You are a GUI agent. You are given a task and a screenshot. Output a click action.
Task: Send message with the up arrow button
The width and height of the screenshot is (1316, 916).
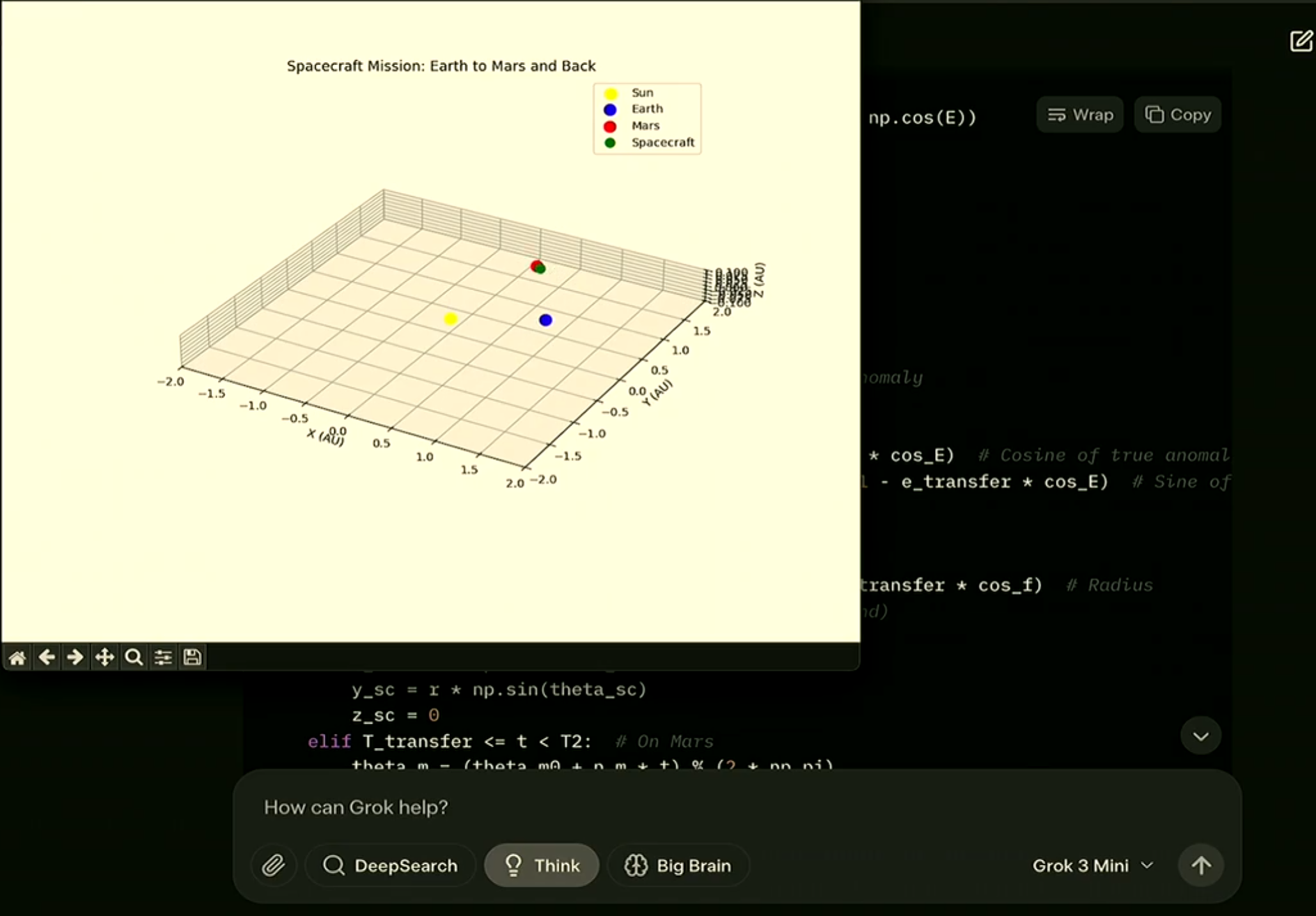coord(1201,866)
